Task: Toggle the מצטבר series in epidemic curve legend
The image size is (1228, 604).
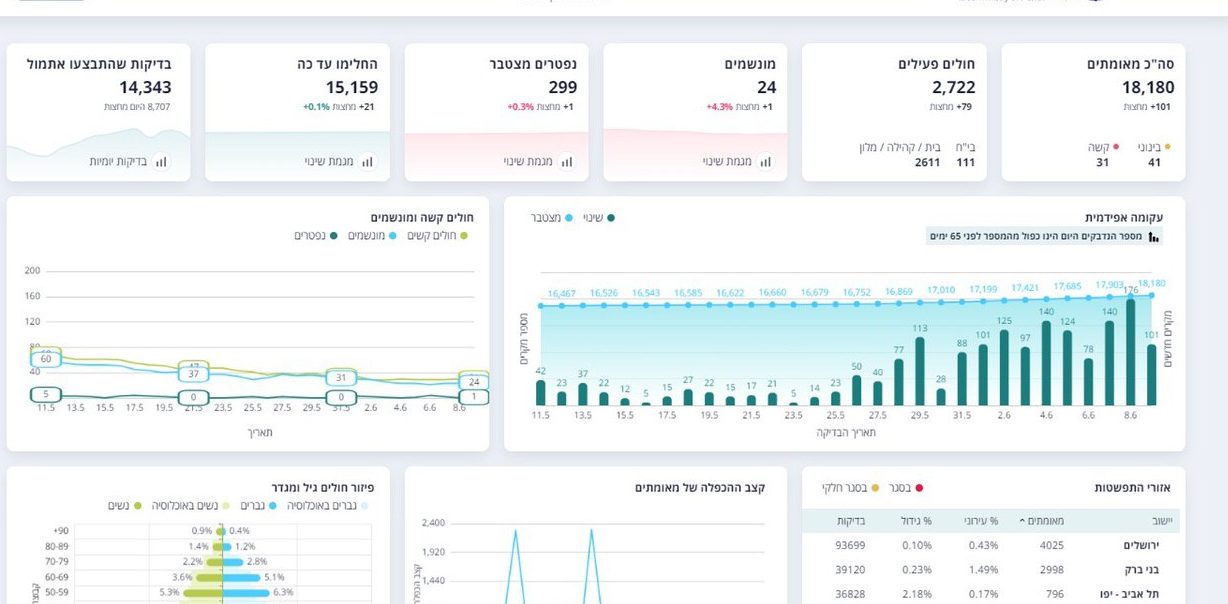Action: [x=552, y=217]
